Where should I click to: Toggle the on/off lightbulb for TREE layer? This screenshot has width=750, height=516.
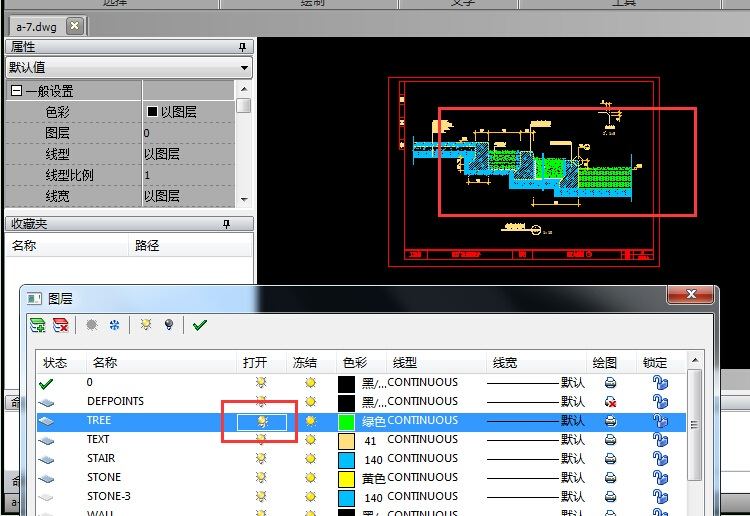(262, 421)
